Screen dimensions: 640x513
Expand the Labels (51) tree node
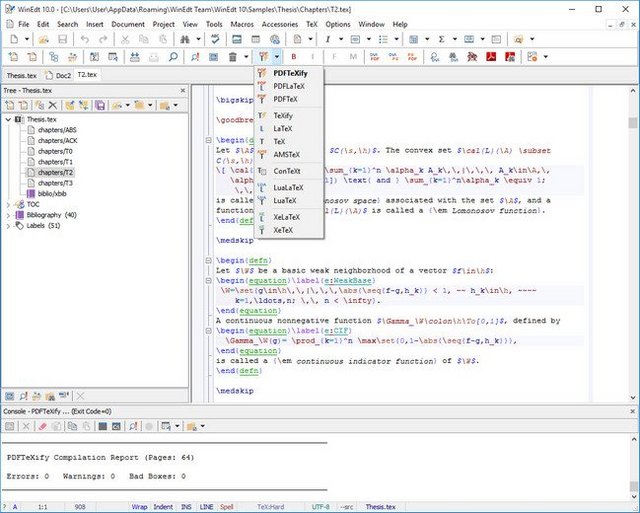(9, 226)
